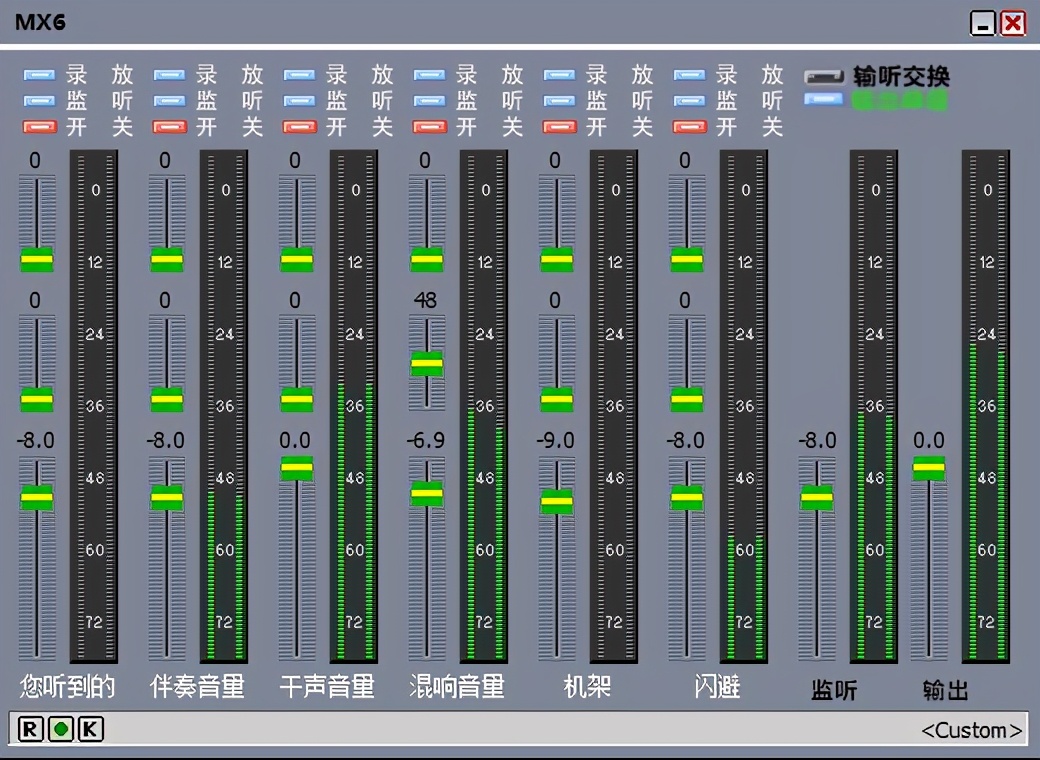Toggle the 录 record switch on 机架 channel
The height and width of the screenshot is (760, 1040).
(559, 74)
